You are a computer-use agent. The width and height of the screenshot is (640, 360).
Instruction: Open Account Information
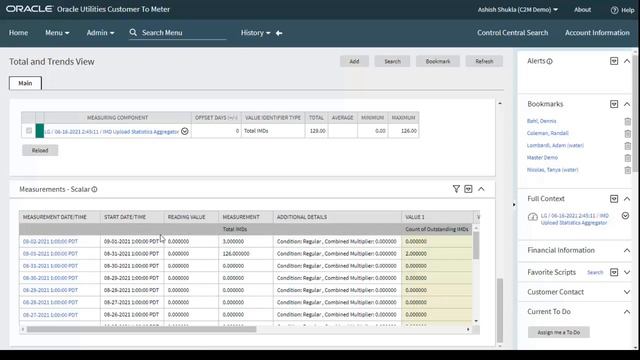click(597, 33)
